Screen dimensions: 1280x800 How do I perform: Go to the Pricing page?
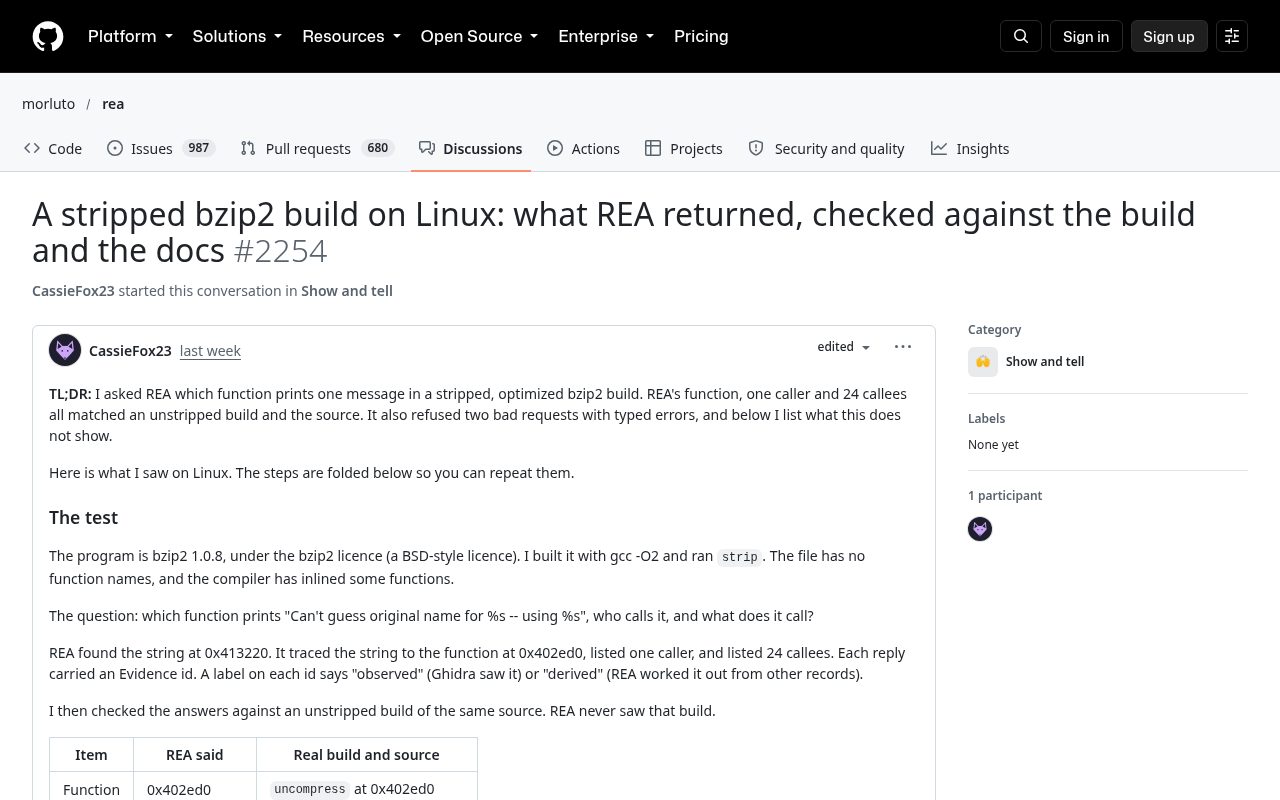click(701, 36)
